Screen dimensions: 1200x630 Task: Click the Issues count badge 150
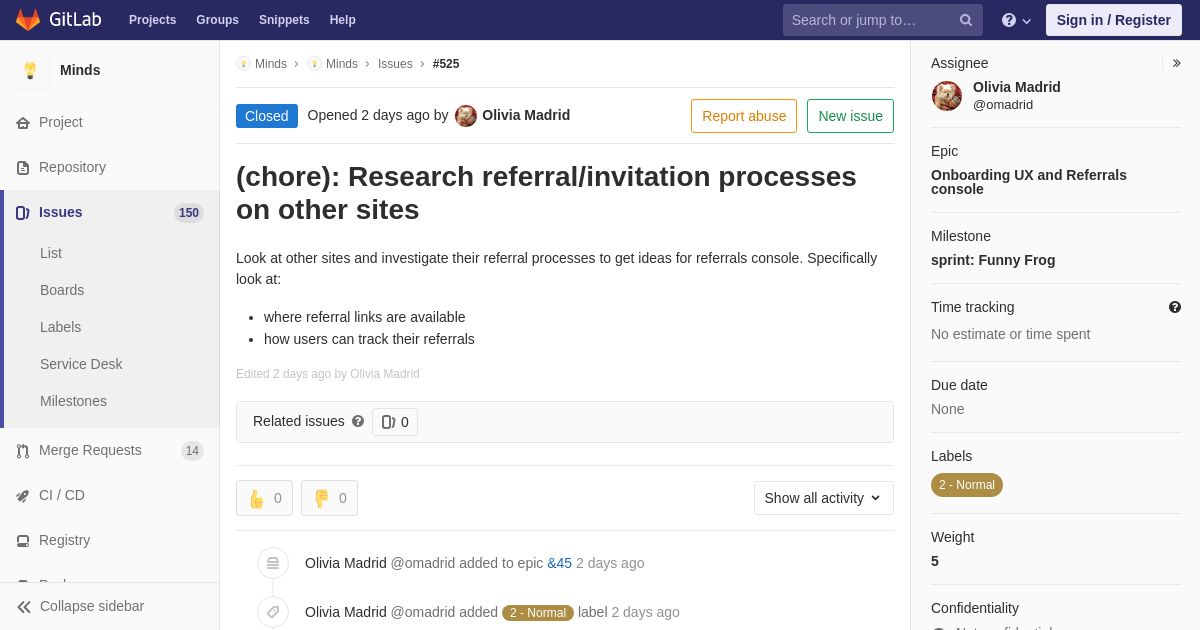coord(189,213)
